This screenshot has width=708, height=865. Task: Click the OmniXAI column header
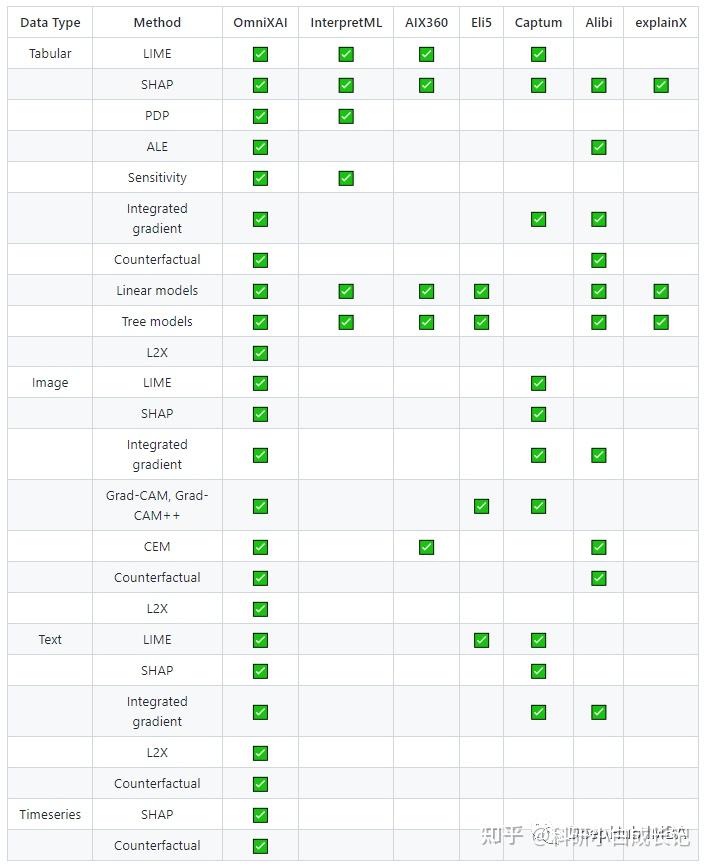(x=260, y=22)
